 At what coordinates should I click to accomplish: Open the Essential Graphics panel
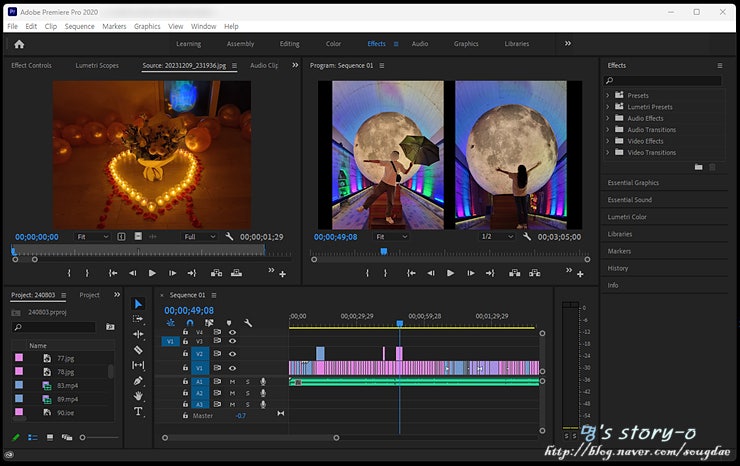(633, 183)
